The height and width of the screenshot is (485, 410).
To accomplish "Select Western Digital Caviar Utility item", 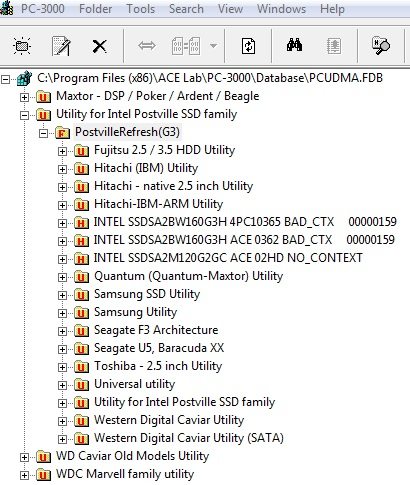I will tap(169, 420).
